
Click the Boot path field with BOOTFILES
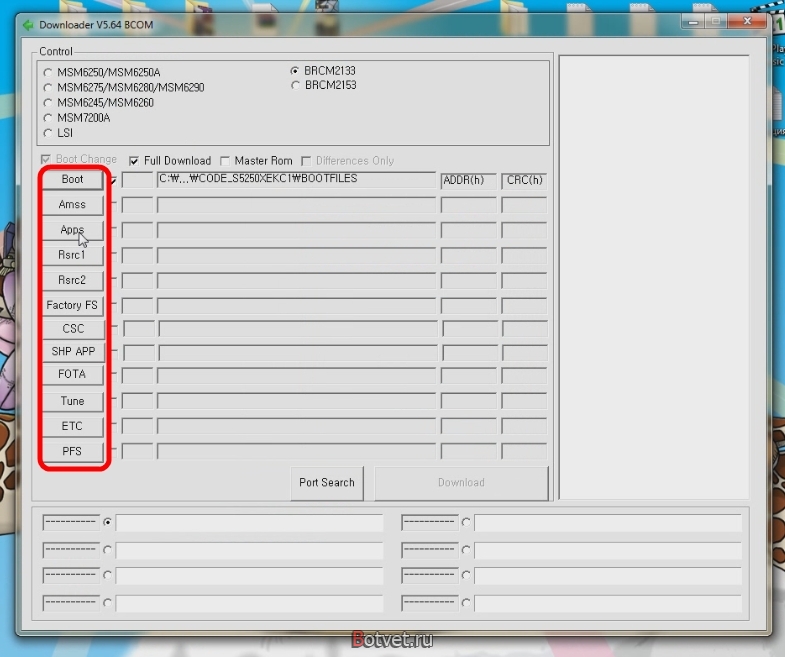coord(296,179)
